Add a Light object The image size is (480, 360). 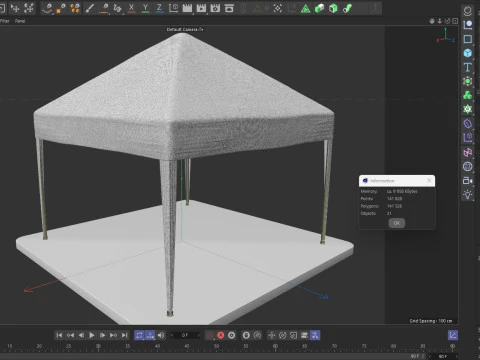click(468, 194)
